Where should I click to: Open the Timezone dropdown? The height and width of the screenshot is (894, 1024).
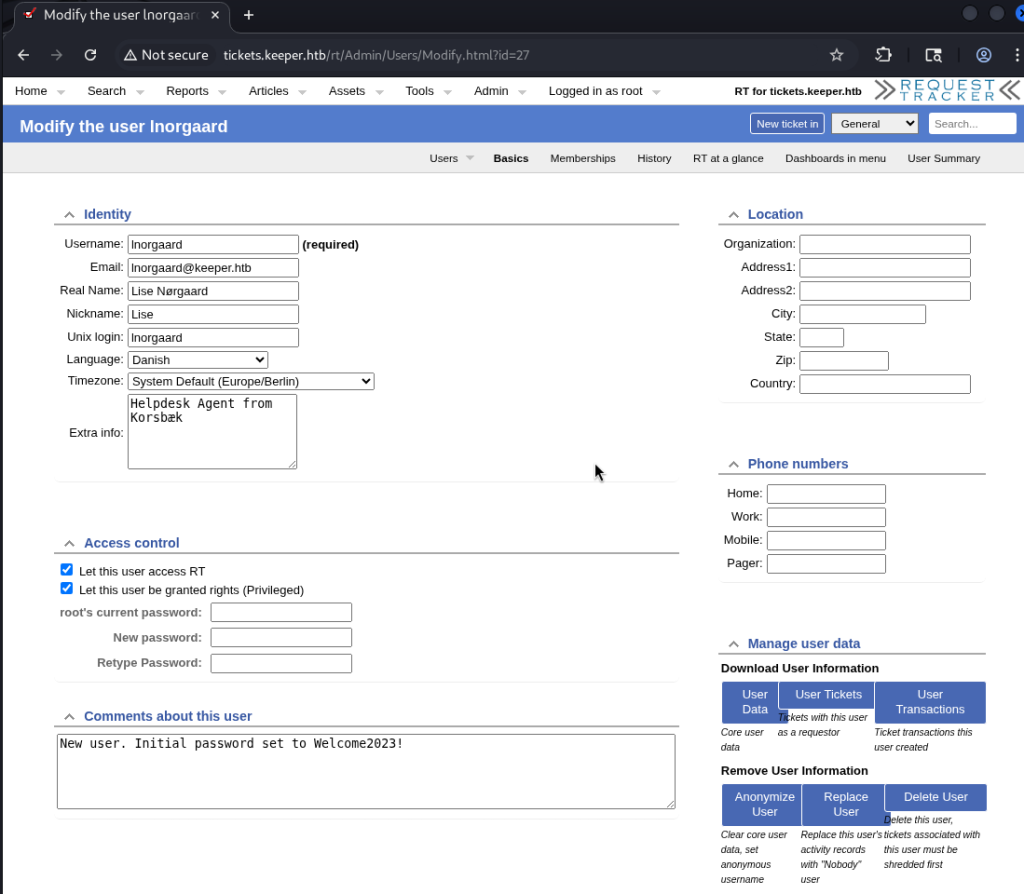coord(251,381)
